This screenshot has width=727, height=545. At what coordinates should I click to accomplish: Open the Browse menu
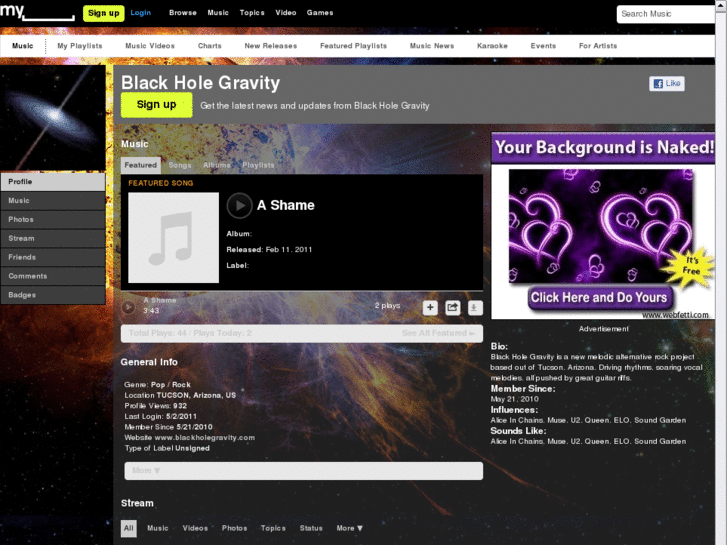pos(183,13)
